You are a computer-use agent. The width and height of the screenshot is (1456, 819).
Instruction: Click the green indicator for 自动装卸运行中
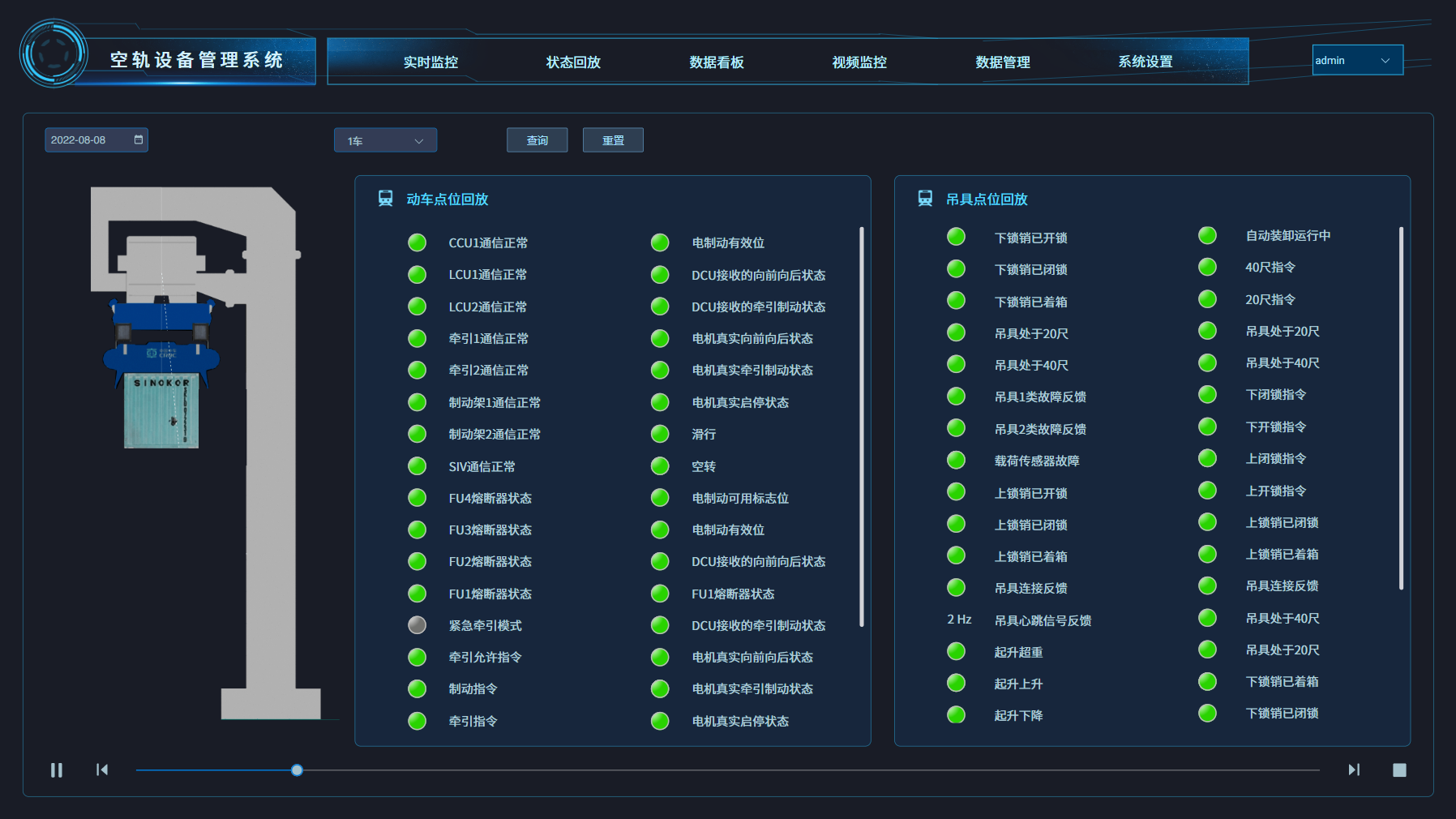1207,235
